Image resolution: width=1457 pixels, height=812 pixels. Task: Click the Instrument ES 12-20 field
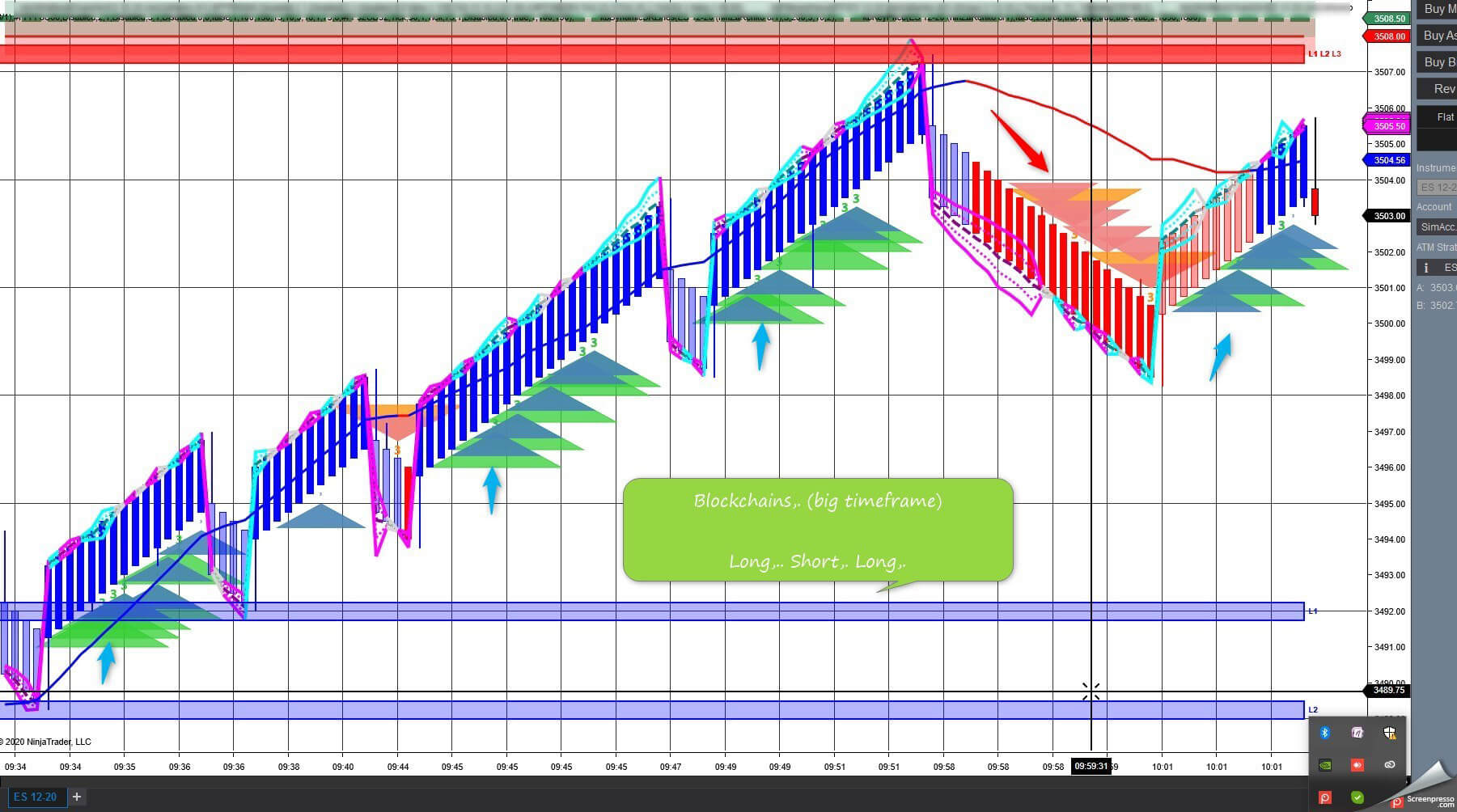[x=1437, y=188]
